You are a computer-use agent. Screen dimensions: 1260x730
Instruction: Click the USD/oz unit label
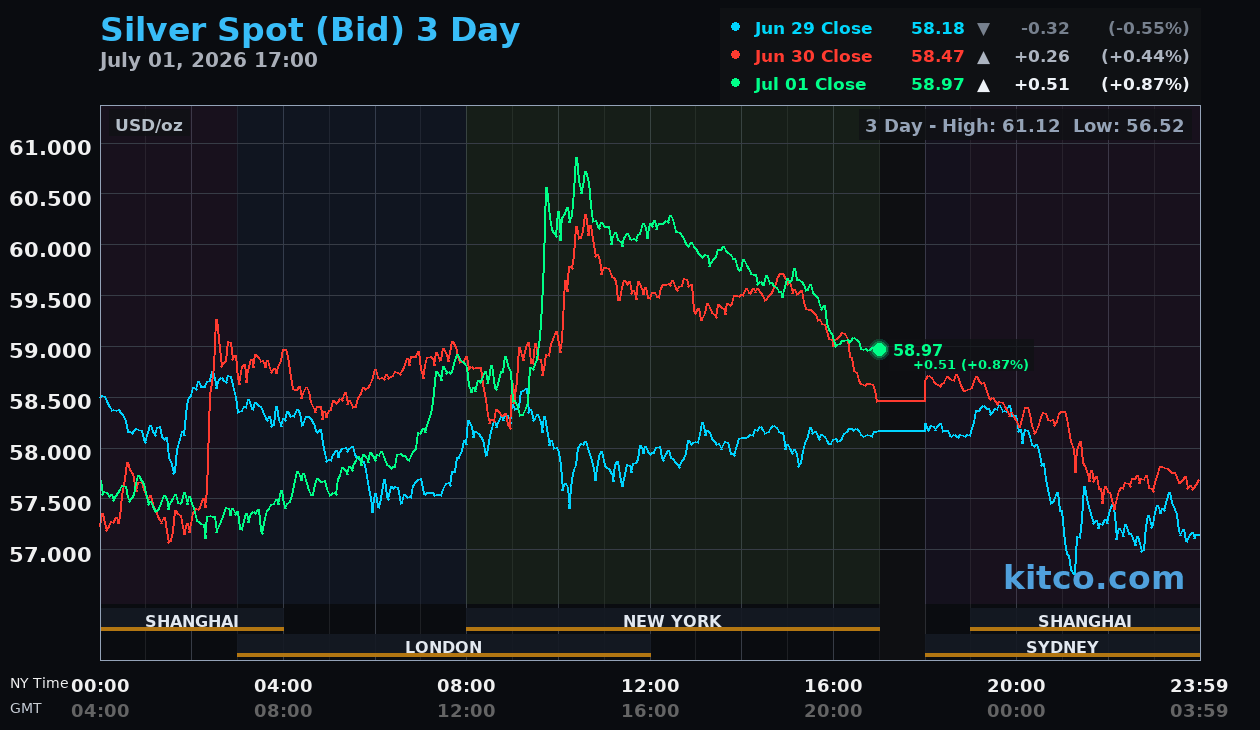pos(149,125)
